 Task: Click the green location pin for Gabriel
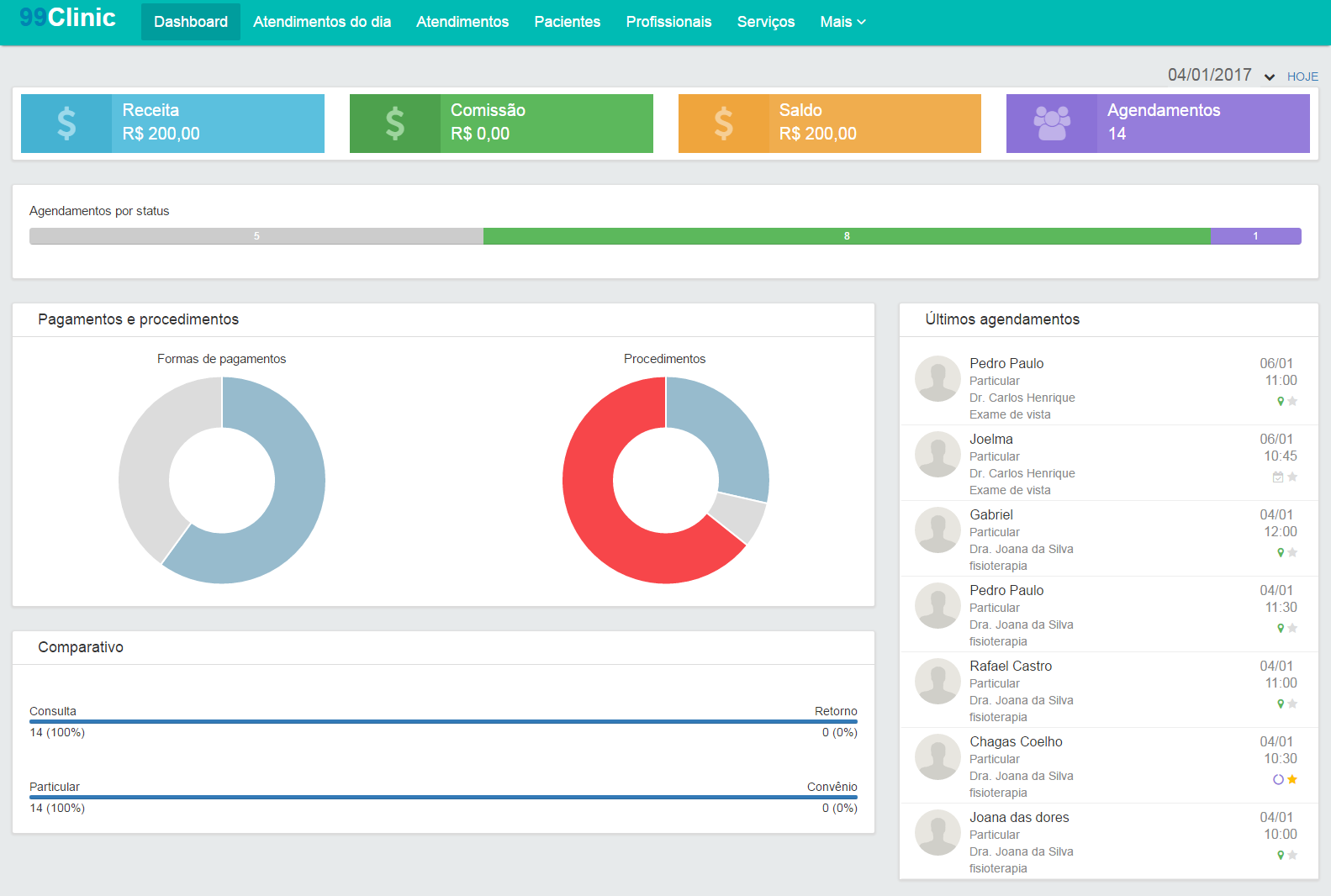click(1281, 553)
